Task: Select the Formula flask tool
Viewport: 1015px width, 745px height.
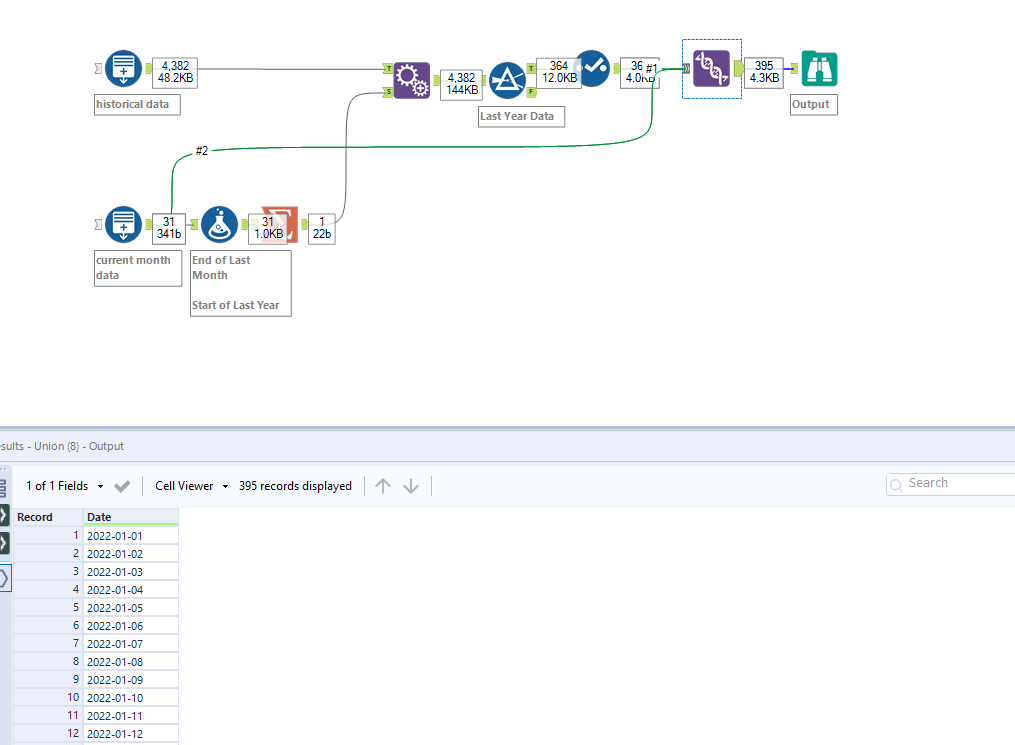Action: [219, 224]
